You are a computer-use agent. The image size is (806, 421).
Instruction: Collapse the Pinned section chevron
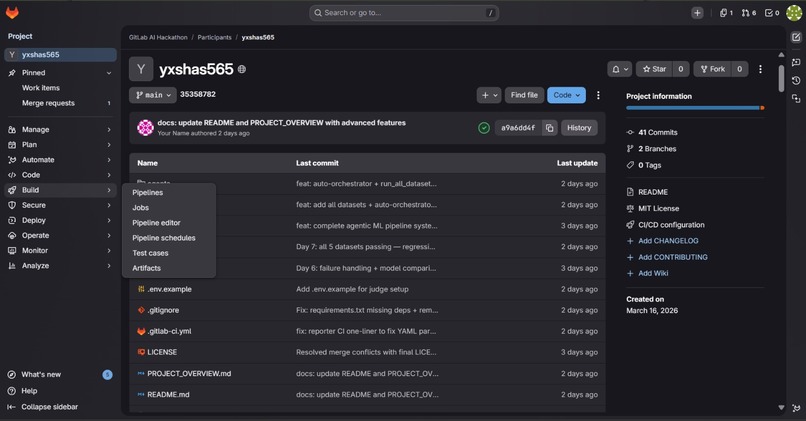[109, 73]
